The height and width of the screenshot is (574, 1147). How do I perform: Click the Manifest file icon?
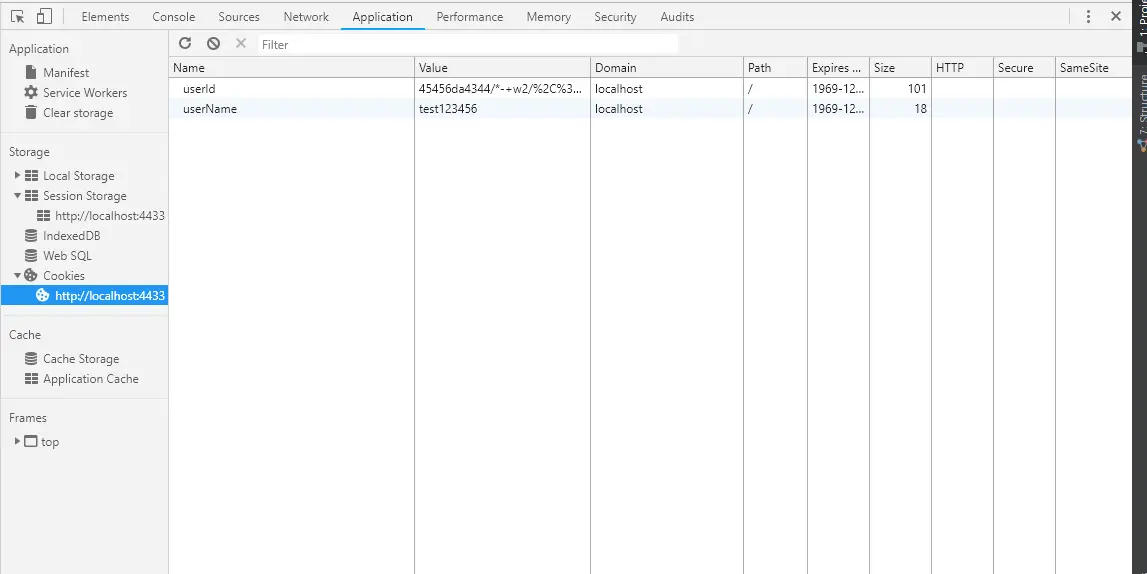tap(31, 72)
